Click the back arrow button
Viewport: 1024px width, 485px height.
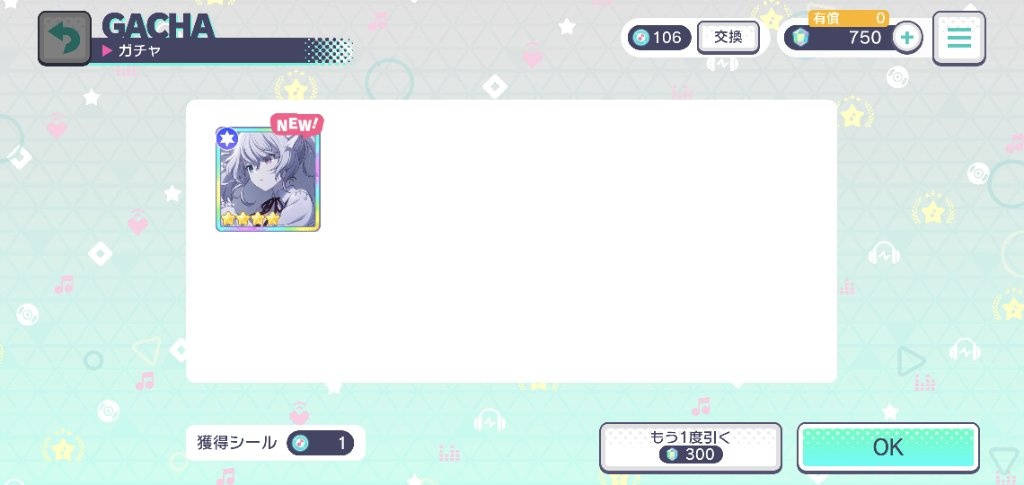pos(64,39)
